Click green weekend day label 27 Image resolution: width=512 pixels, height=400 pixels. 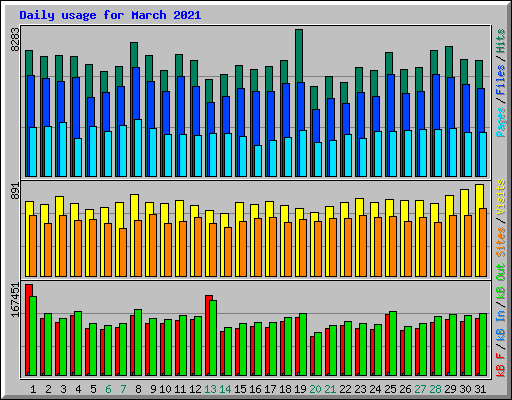click(x=420, y=389)
